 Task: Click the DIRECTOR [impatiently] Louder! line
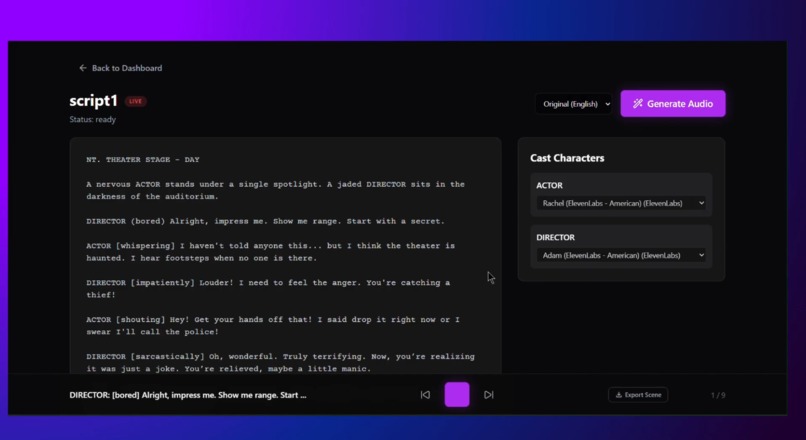click(x=268, y=289)
